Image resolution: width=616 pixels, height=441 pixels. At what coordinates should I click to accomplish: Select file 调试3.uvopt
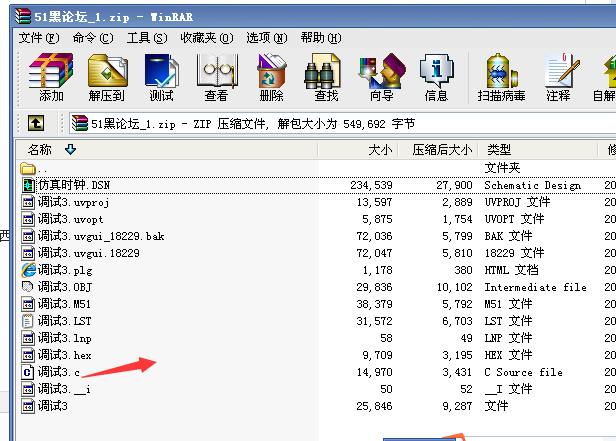coord(70,219)
